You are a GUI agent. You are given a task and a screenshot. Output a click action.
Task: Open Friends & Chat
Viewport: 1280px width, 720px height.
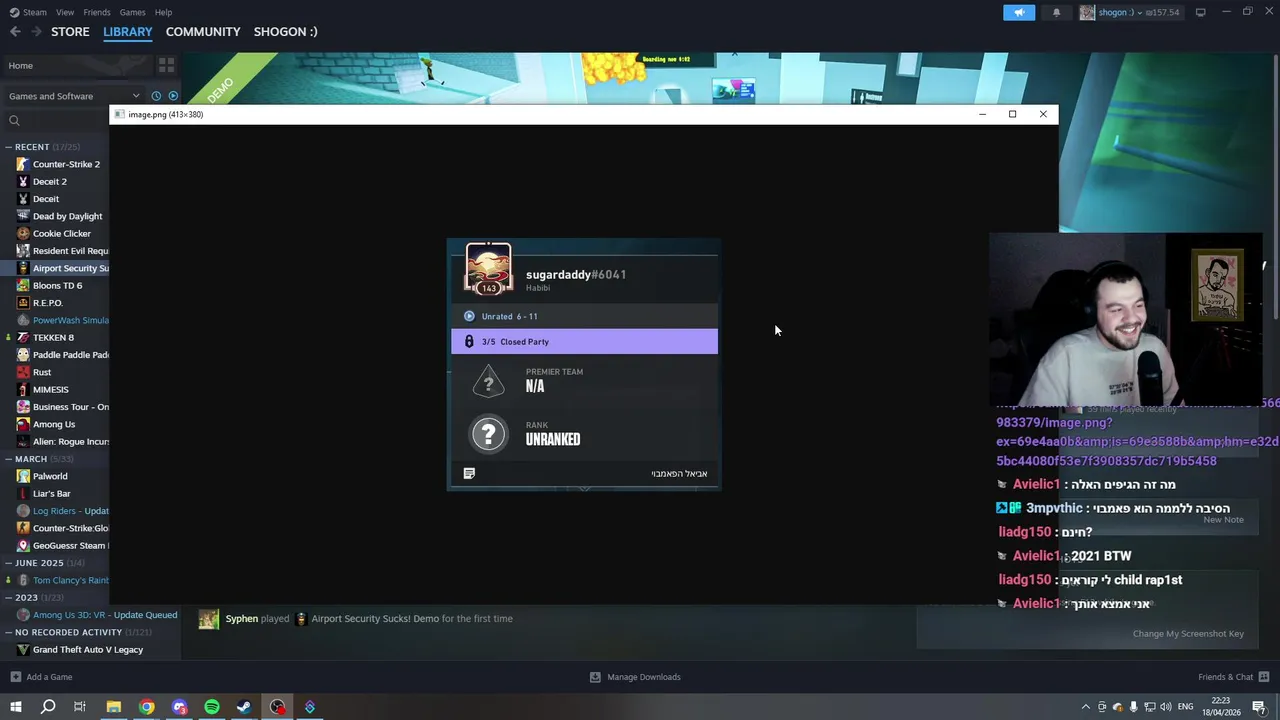[1233, 677]
